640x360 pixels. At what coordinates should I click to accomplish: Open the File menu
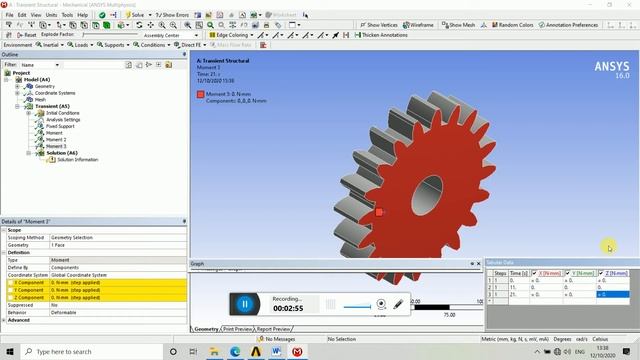(9, 15)
